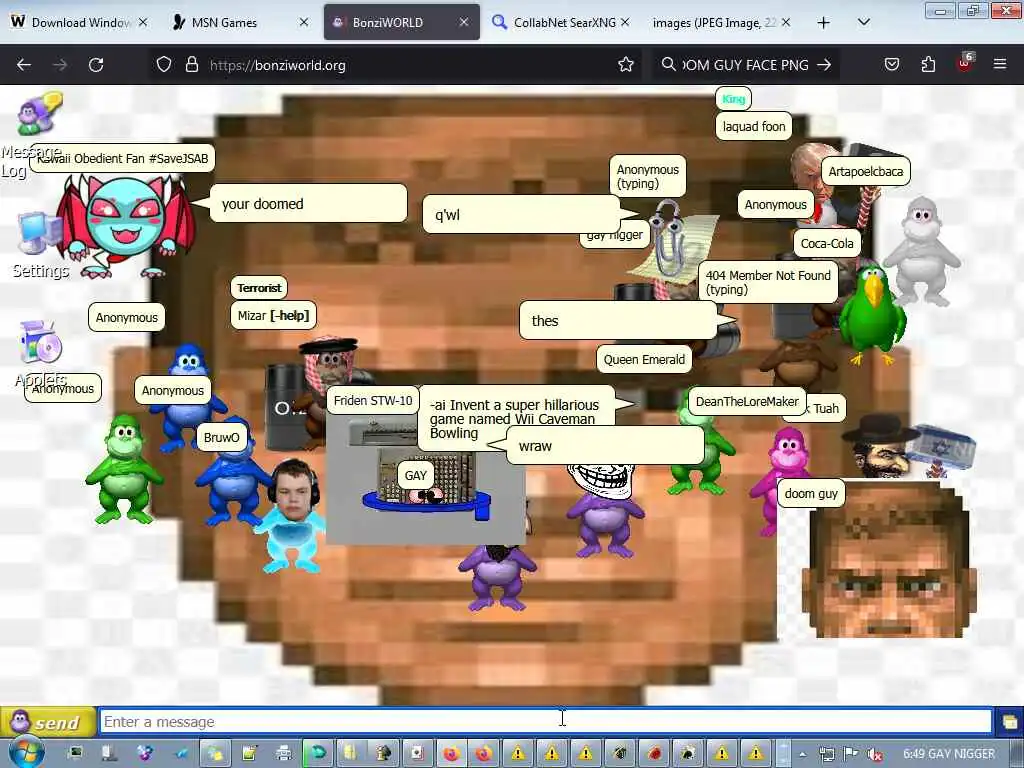Click the laquad foon name tag
The width and height of the screenshot is (1024, 768).
754,127
